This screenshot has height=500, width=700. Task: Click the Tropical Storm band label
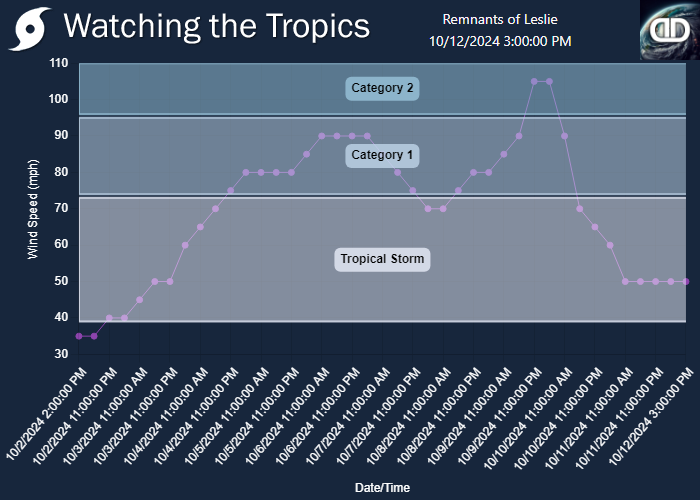[x=382, y=259]
